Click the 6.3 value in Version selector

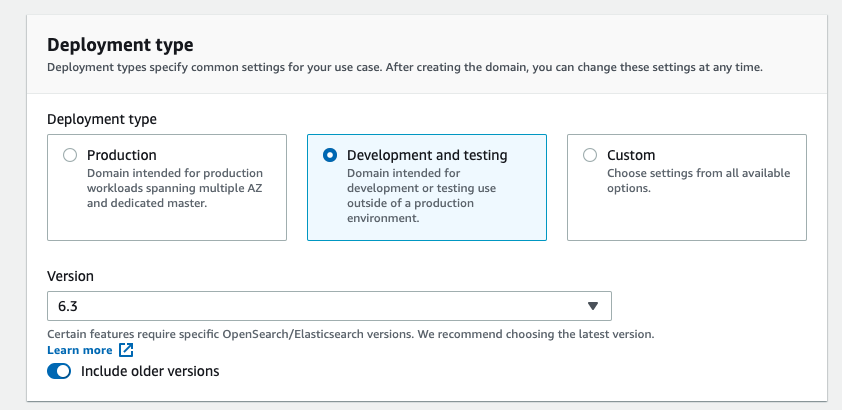pos(69,306)
